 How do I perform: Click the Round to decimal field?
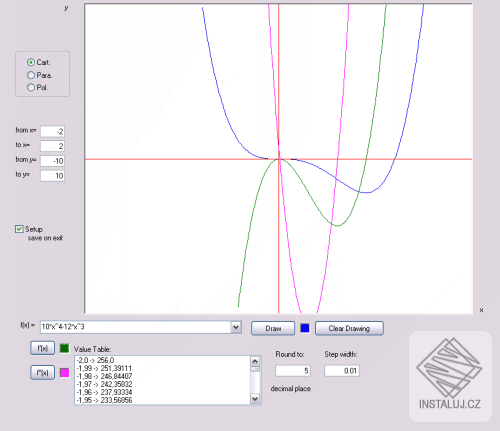pyautogui.click(x=293, y=371)
